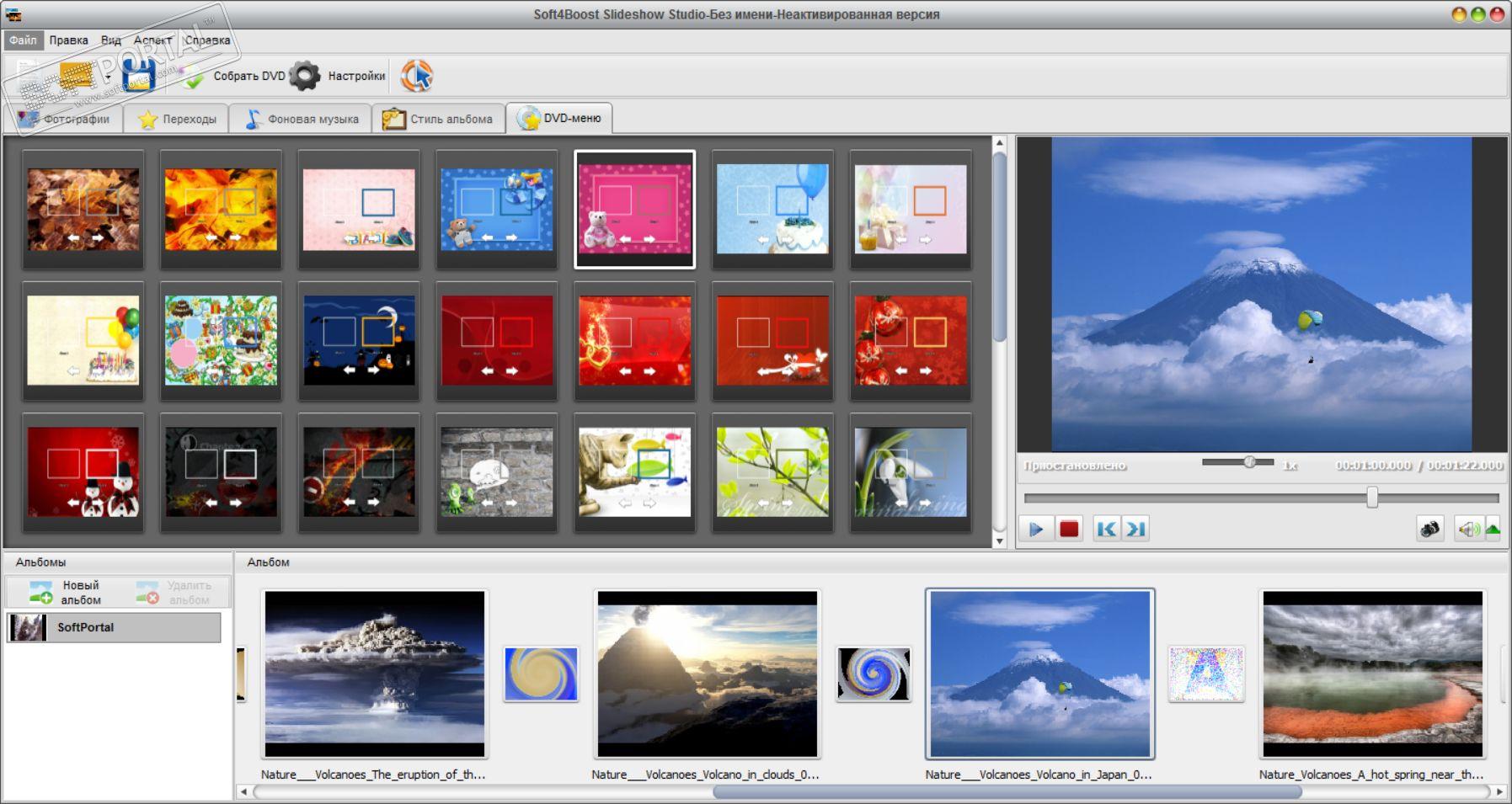Create a new project from the toolbar

27,76
